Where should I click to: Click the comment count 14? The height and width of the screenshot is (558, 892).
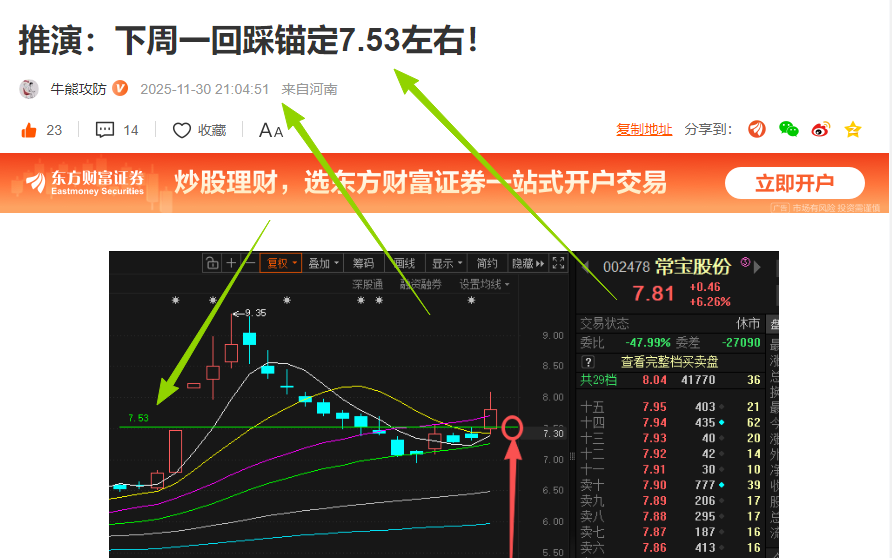pyautogui.click(x=131, y=130)
